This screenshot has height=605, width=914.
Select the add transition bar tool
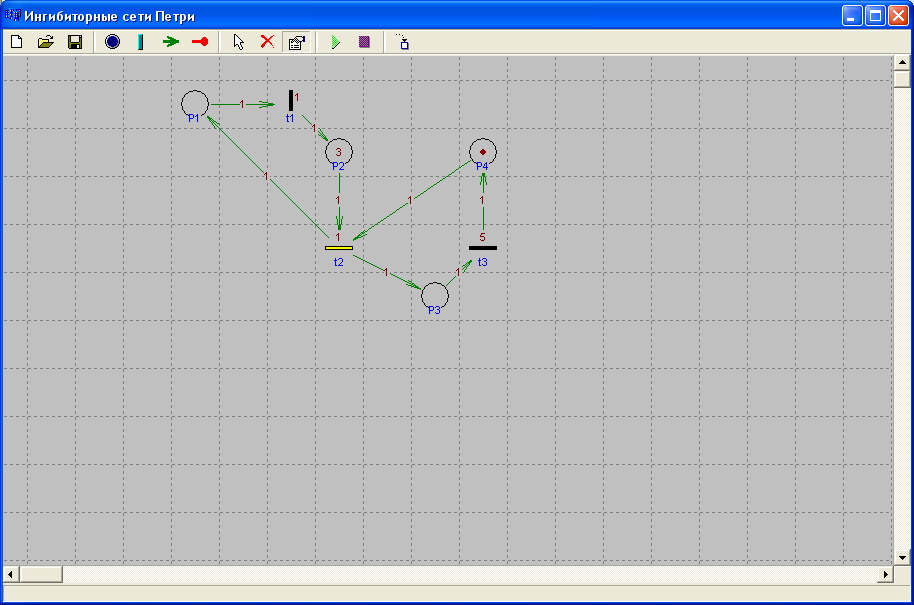point(140,42)
